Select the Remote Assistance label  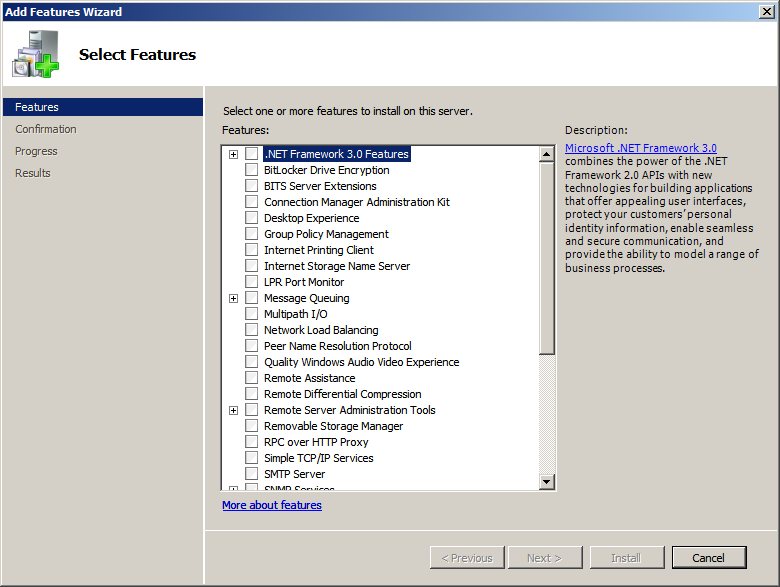click(x=309, y=378)
